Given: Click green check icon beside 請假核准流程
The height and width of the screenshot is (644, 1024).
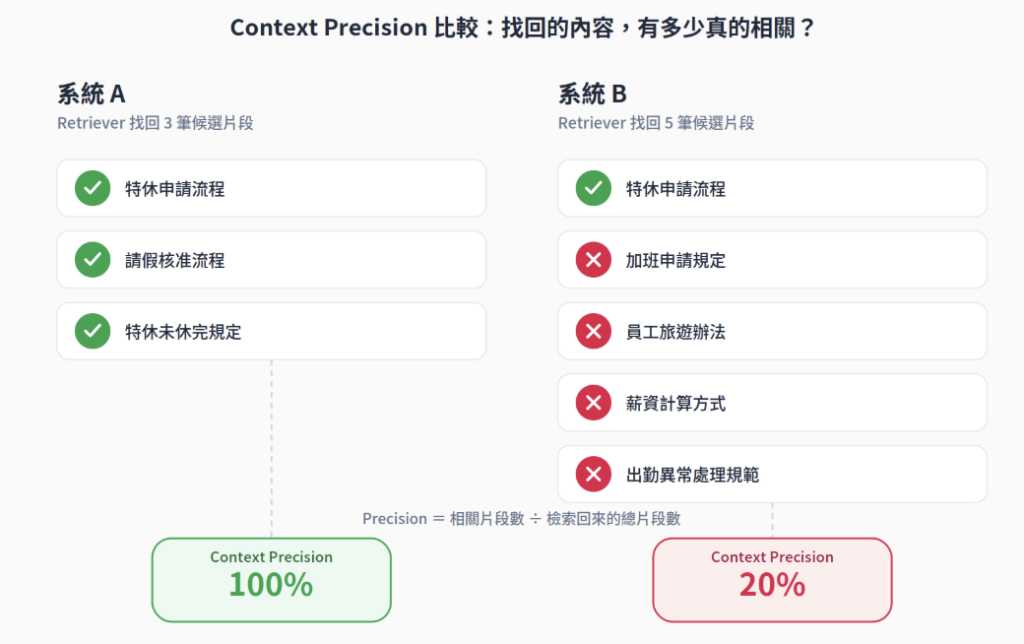Looking at the screenshot, I should (93, 260).
